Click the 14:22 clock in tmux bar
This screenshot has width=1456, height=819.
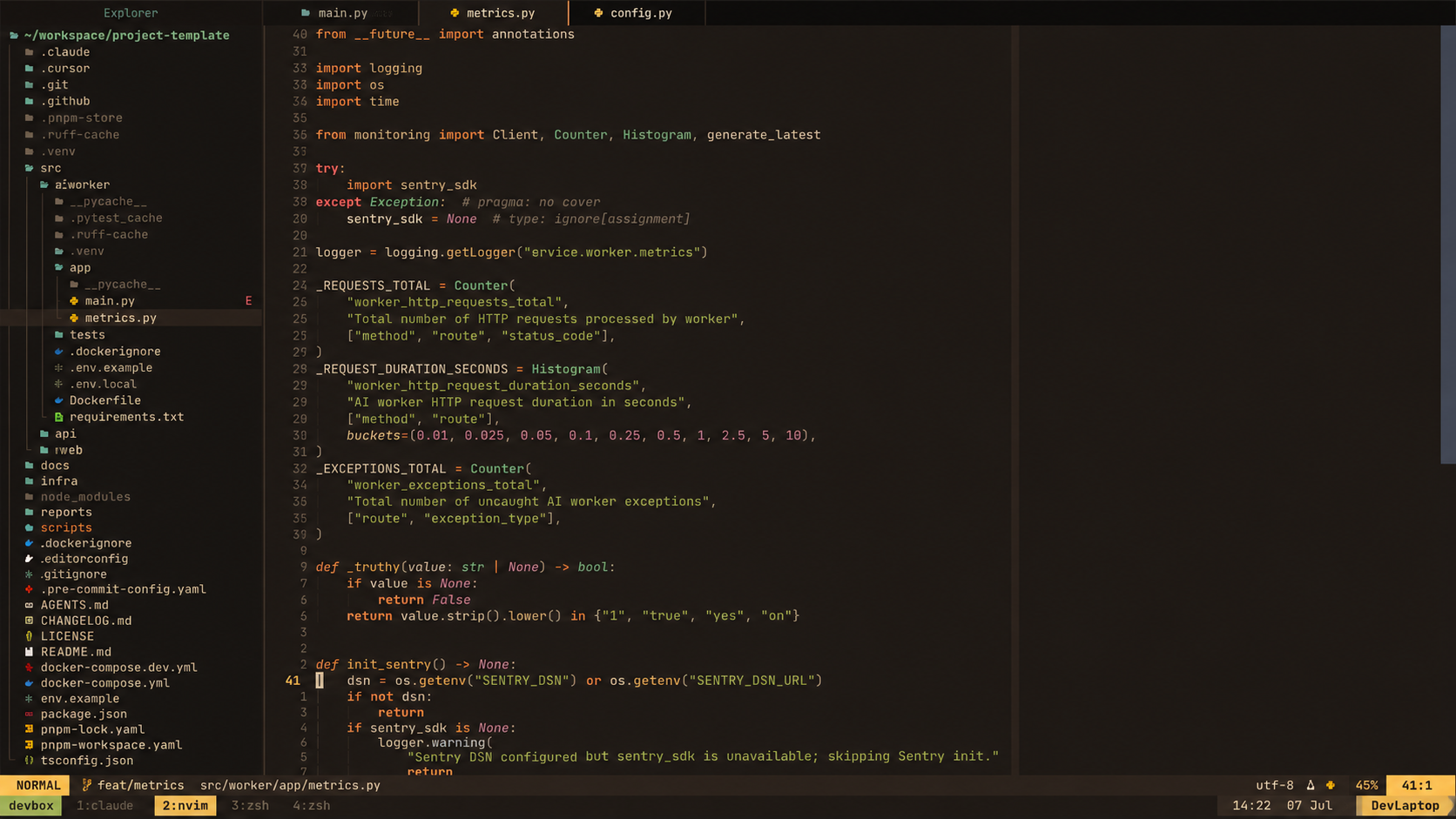click(x=1251, y=806)
